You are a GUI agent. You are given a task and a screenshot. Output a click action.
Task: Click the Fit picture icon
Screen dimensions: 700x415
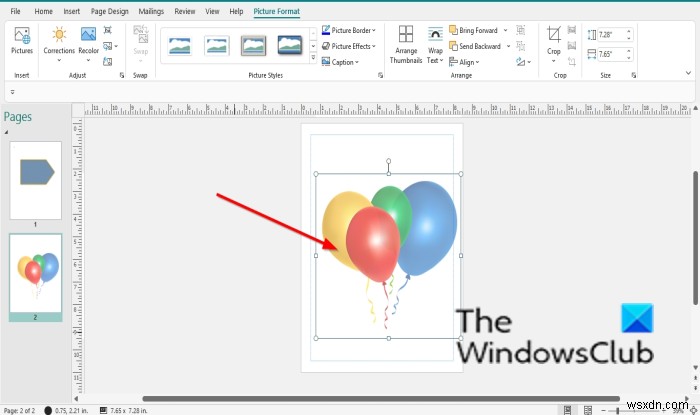click(572, 30)
